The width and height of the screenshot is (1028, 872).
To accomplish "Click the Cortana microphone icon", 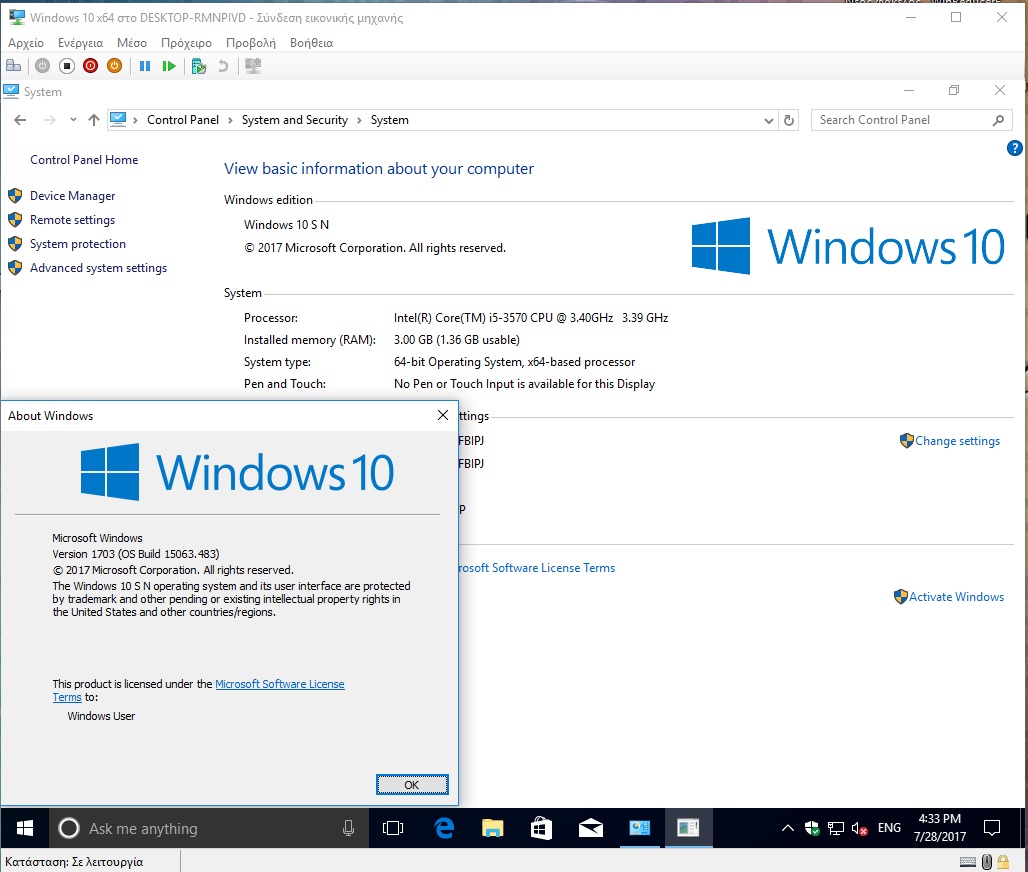I will click(x=348, y=829).
